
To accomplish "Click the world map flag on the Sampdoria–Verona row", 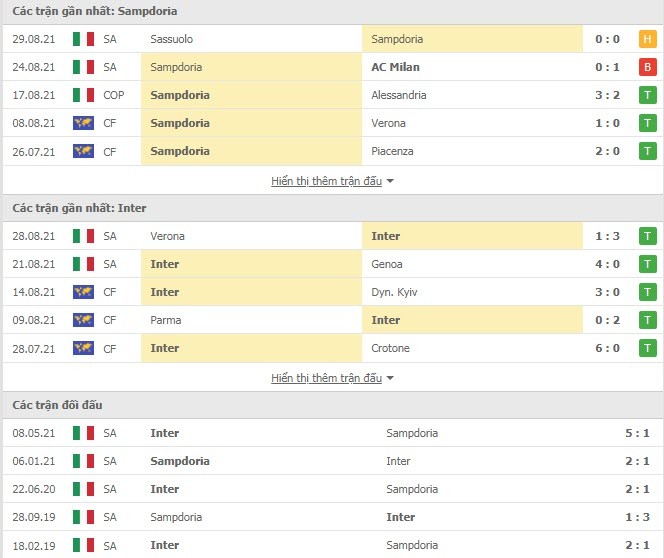I will (x=83, y=123).
